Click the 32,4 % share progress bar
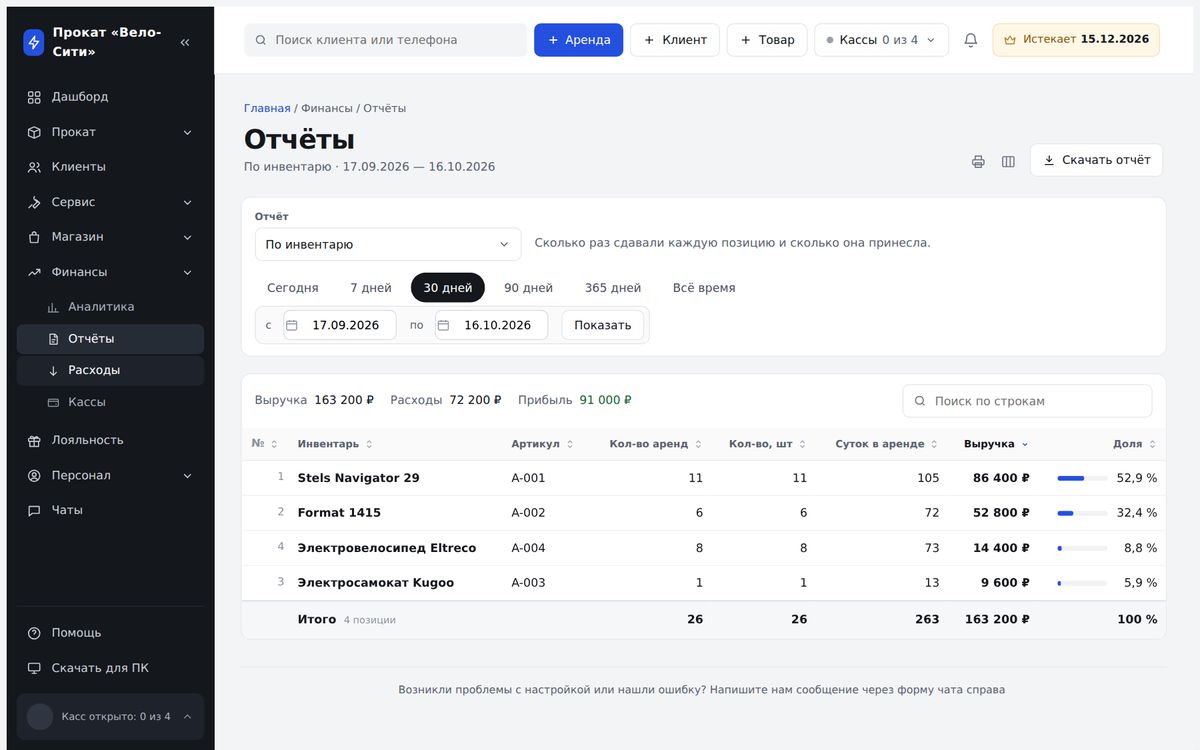This screenshot has height=750, width=1200. pyautogui.click(x=1082, y=513)
